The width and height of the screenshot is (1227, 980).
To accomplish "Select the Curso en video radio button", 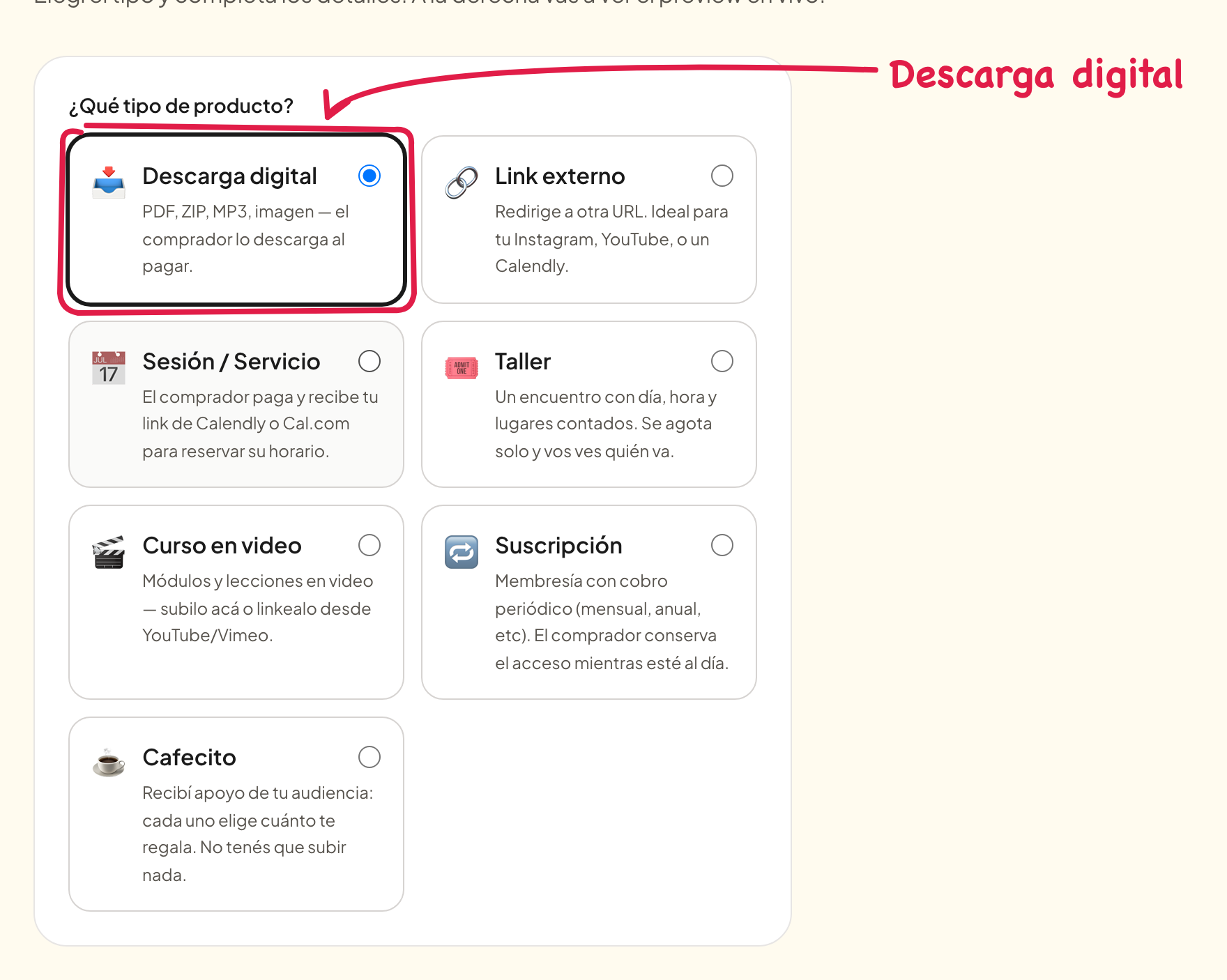I will coord(369,545).
